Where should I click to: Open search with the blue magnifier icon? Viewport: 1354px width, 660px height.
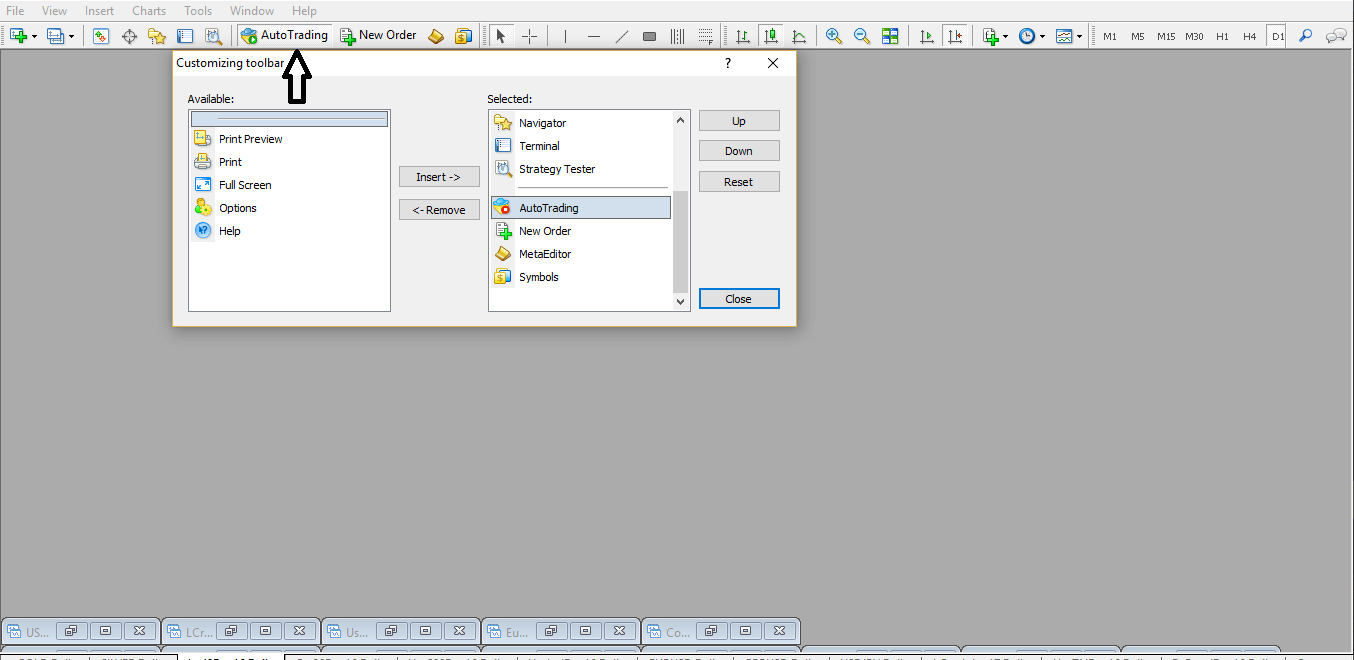click(1305, 36)
